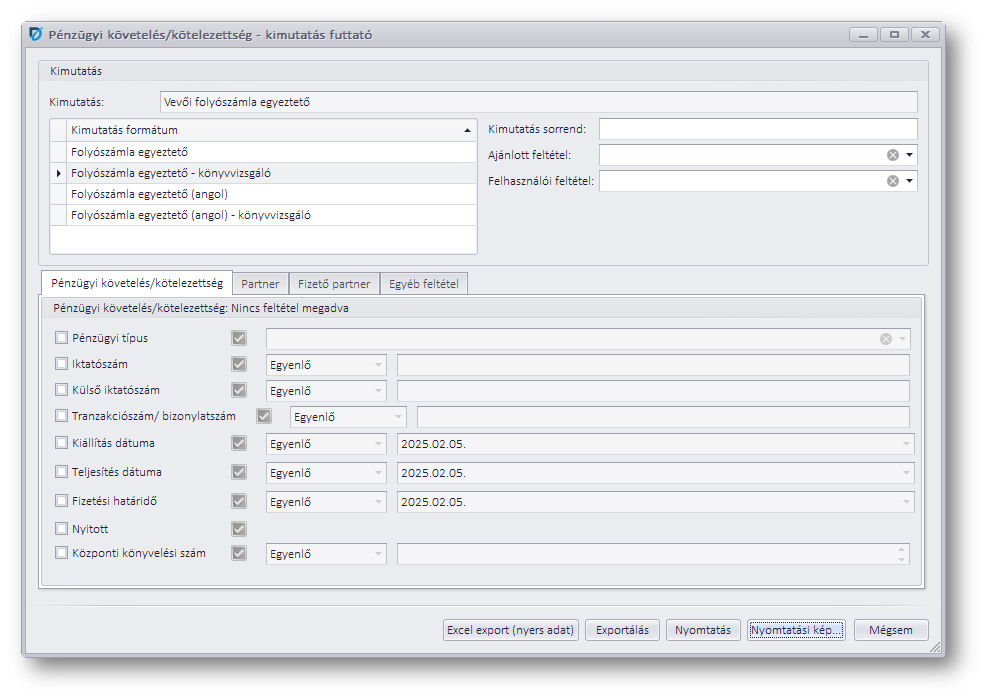988x700 pixels.
Task: Click the grey checkmark icon beside Pénzügyi típus
Action: tap(239, 338)
